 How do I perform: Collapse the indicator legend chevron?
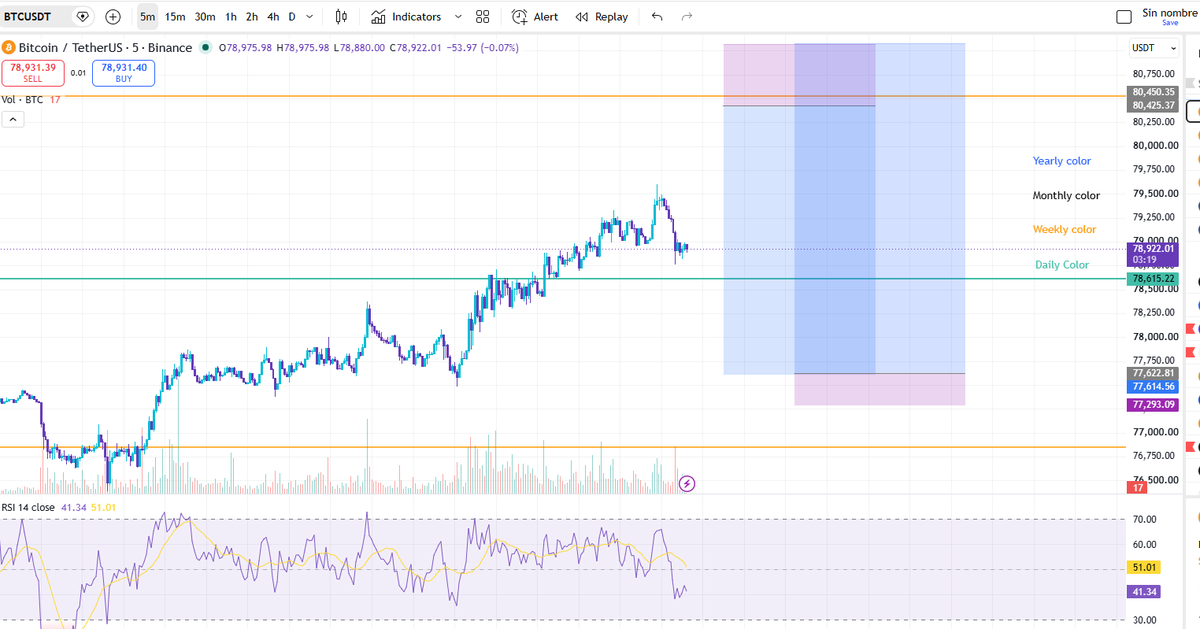click(x=14, y=119)
